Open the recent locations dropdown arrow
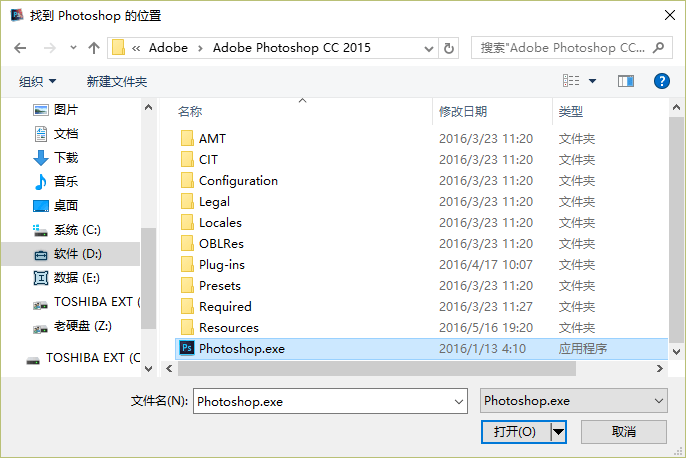The width and height of the screenshot is (686, 458). click(x=73, y=48)
